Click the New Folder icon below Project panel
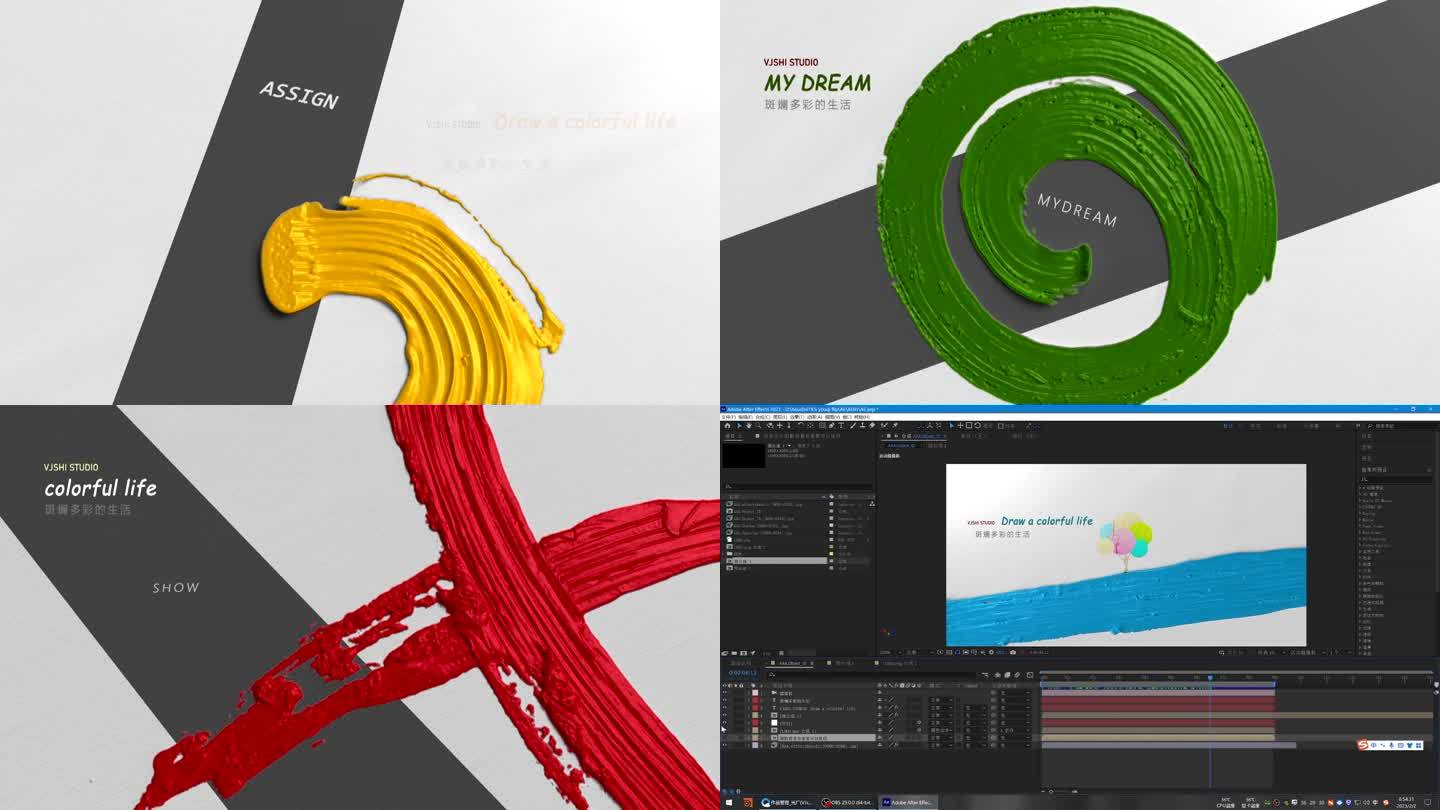 click(734, 653)
